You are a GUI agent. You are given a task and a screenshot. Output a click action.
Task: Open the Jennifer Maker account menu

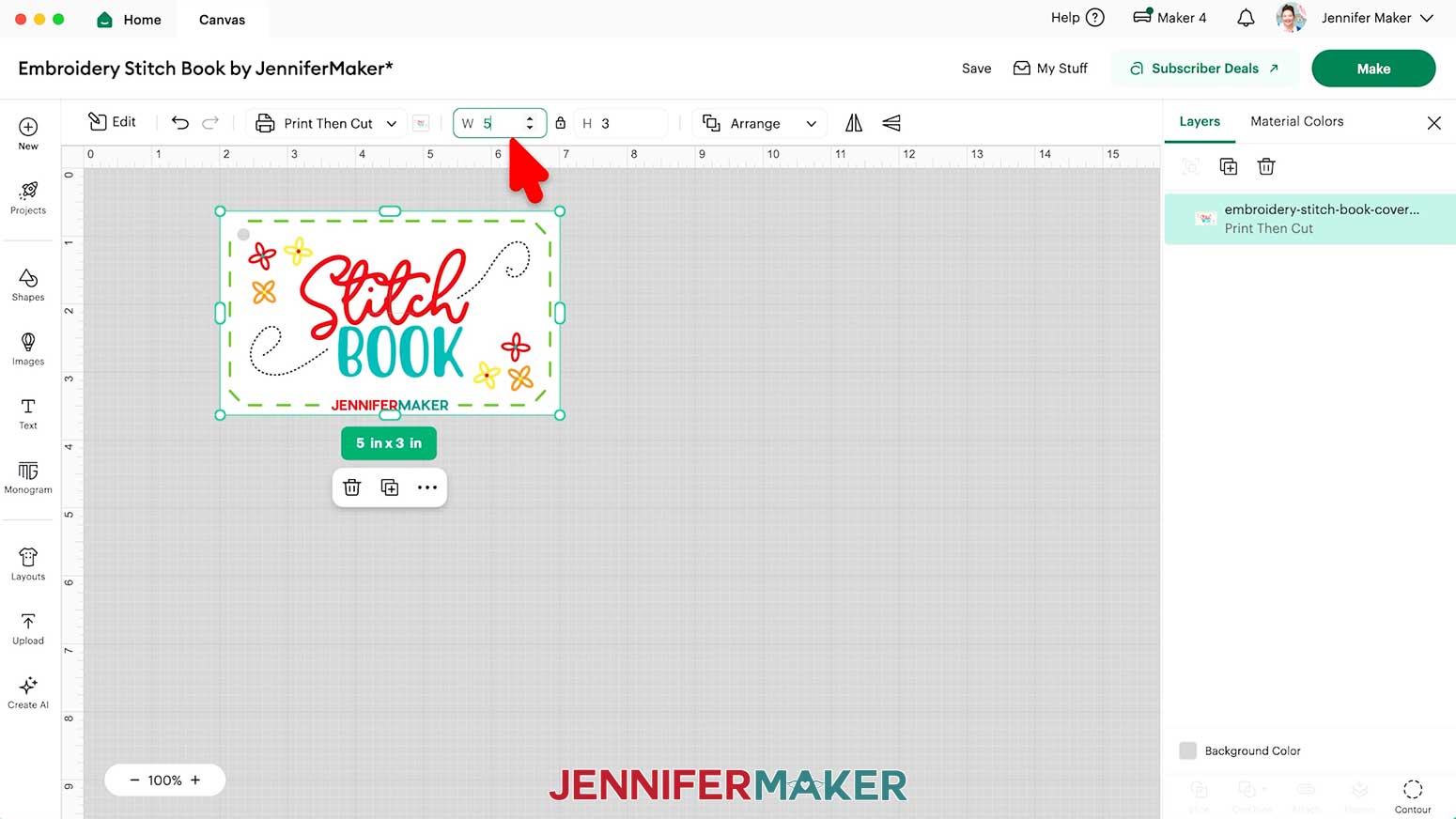click(x=1377, y=18)
